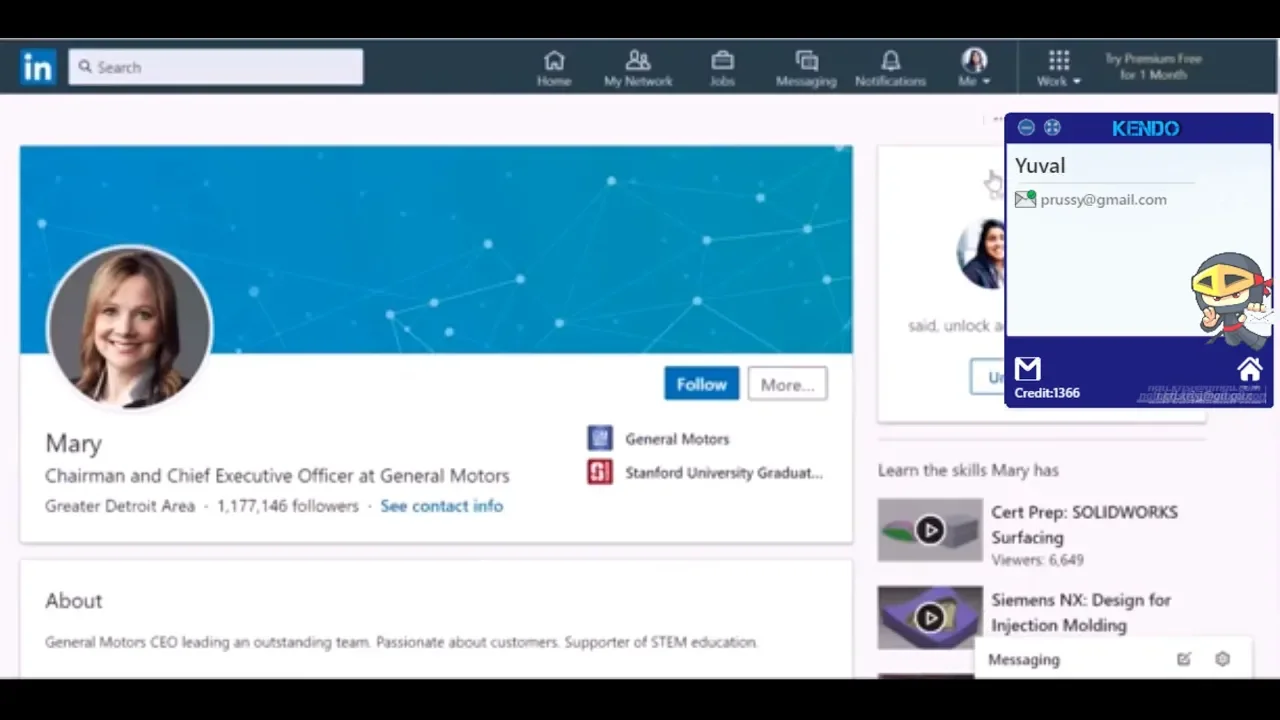The height and width of the screenshot is (720, 1280).
Task: Click the Yuval name in the Kendo panel
Action: pyautogui.click(x=1040, y=166)
